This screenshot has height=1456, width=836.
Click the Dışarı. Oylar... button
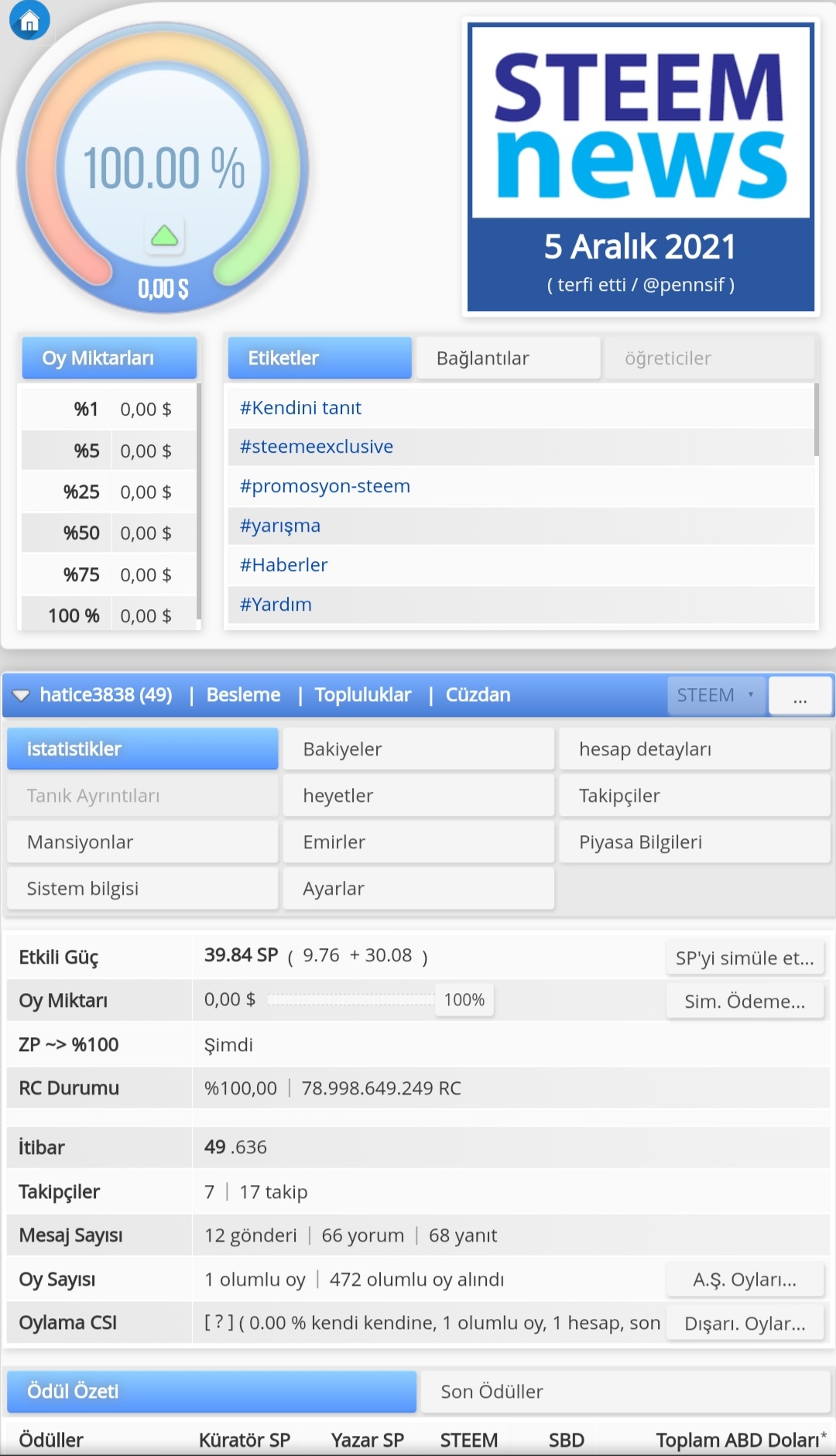[745, 1323]
